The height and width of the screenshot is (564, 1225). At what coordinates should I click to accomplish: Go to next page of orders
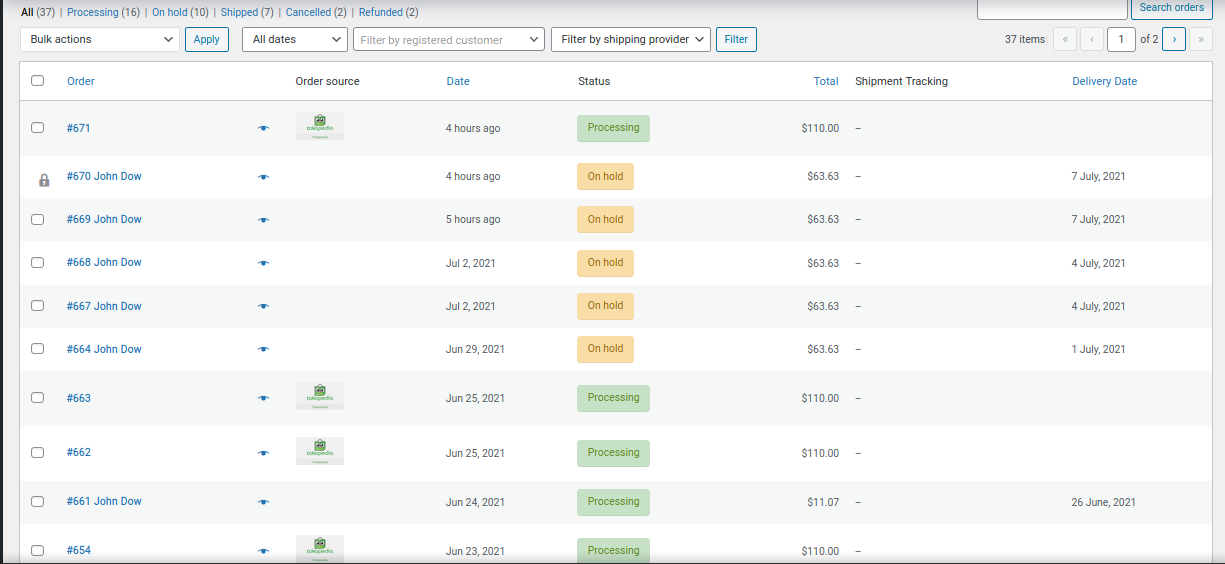(1174, 39)
